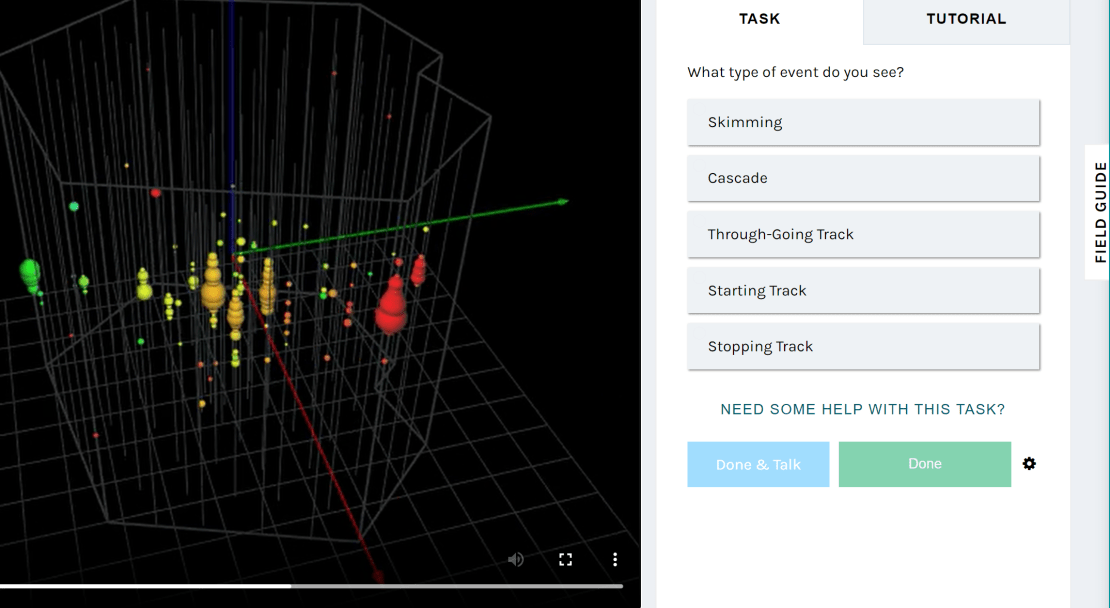This screenshot has height=608, width=1110.
Task: Click the green Done button
Action: [x=925, y=464]
